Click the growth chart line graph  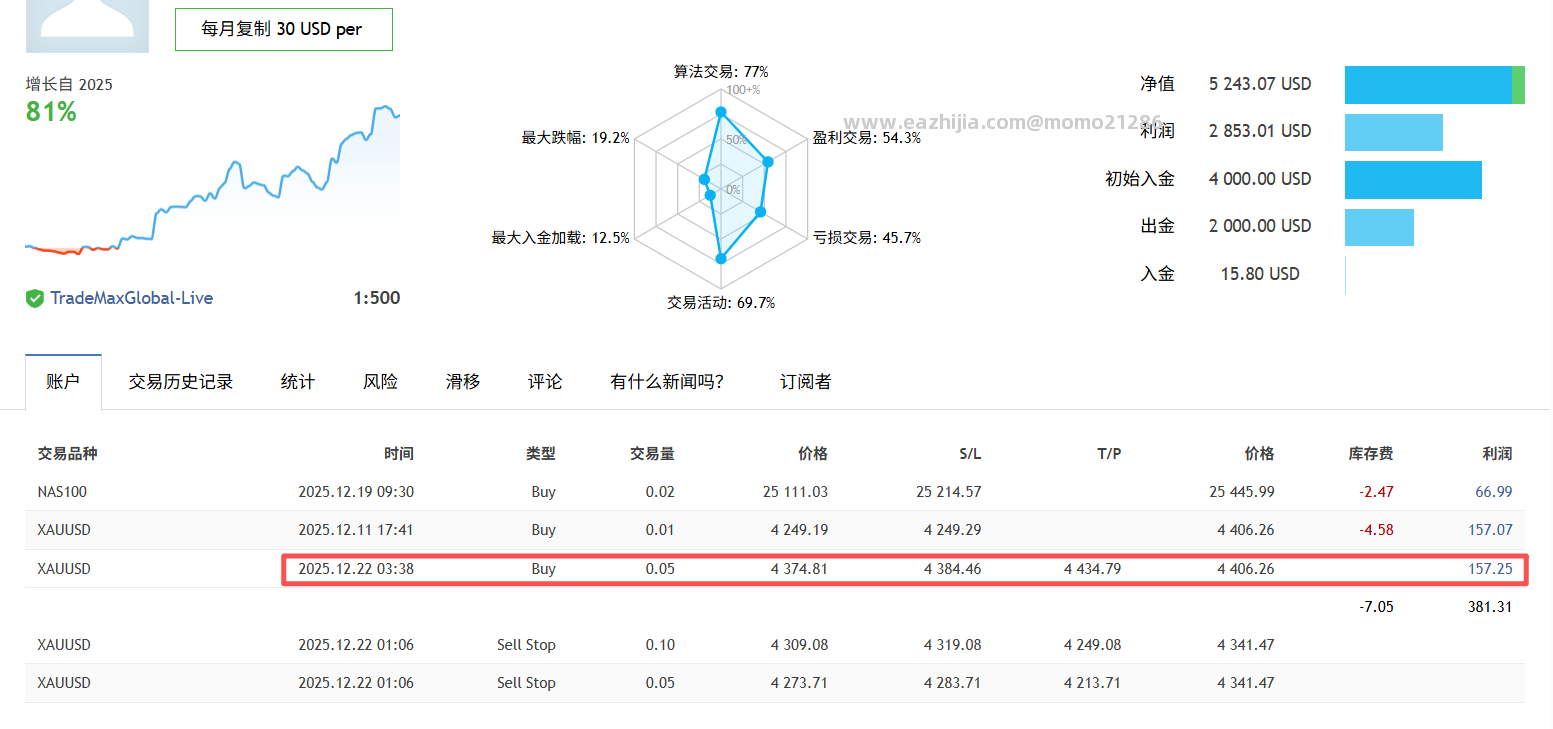point(212,180)
